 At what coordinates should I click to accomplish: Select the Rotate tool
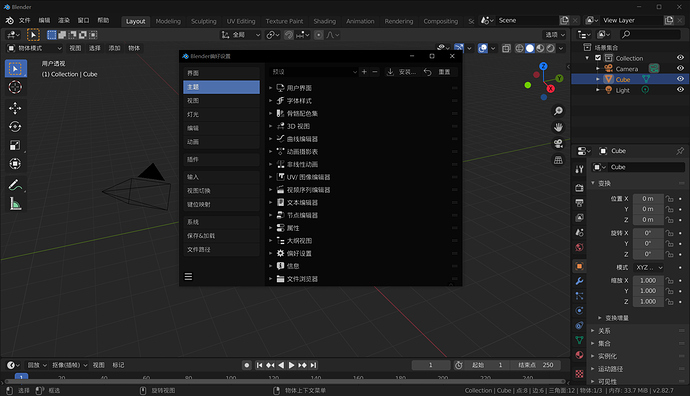pos(15,127)
